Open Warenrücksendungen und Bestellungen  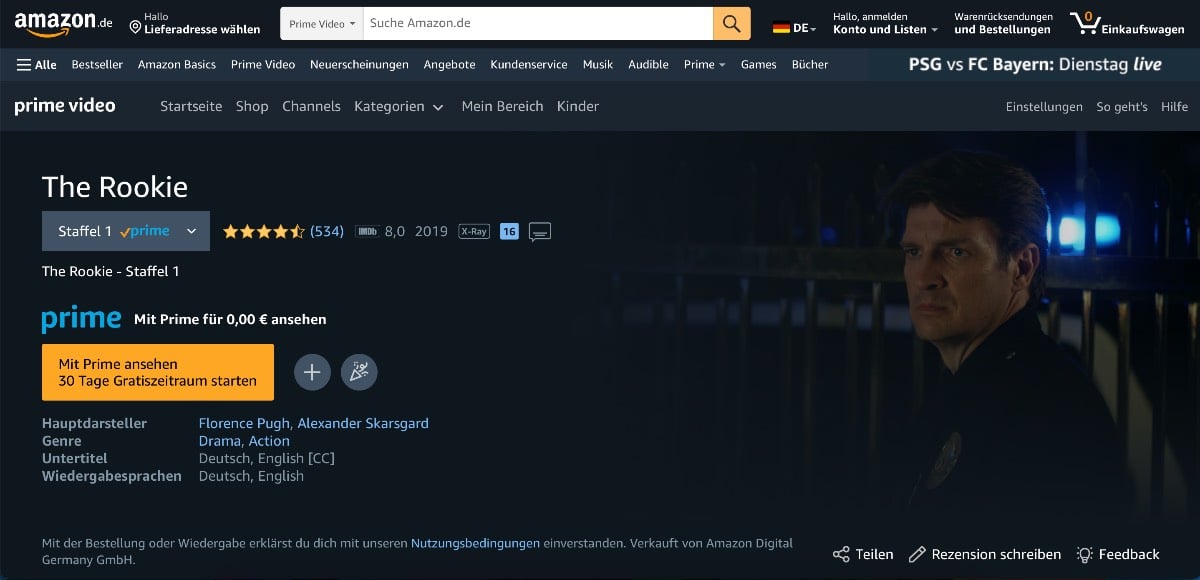(x=1003, y=23)
